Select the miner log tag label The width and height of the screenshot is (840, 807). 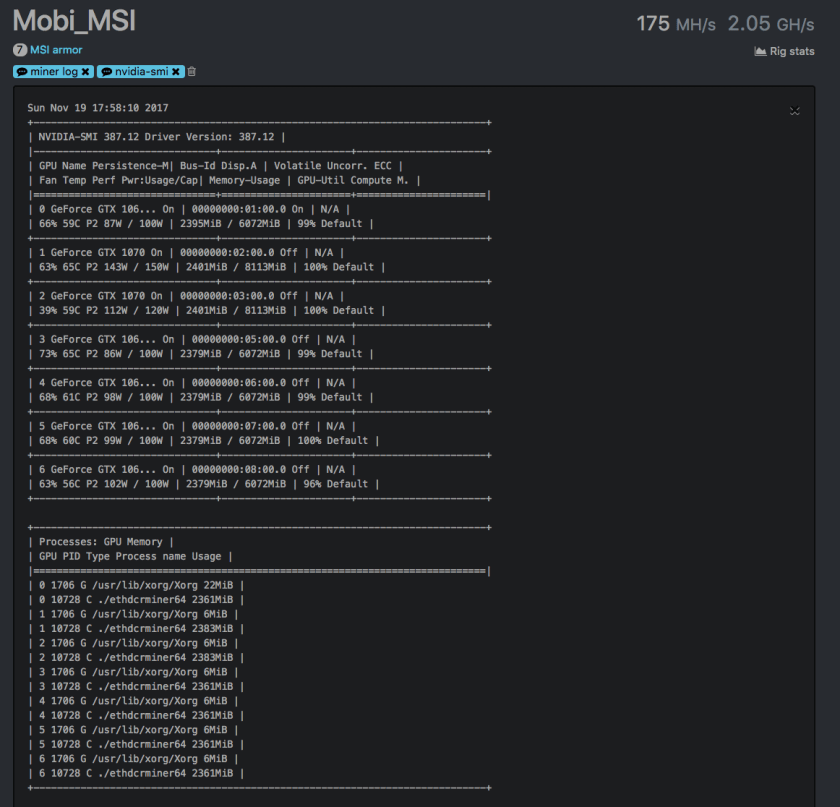(x=55, y=72)
